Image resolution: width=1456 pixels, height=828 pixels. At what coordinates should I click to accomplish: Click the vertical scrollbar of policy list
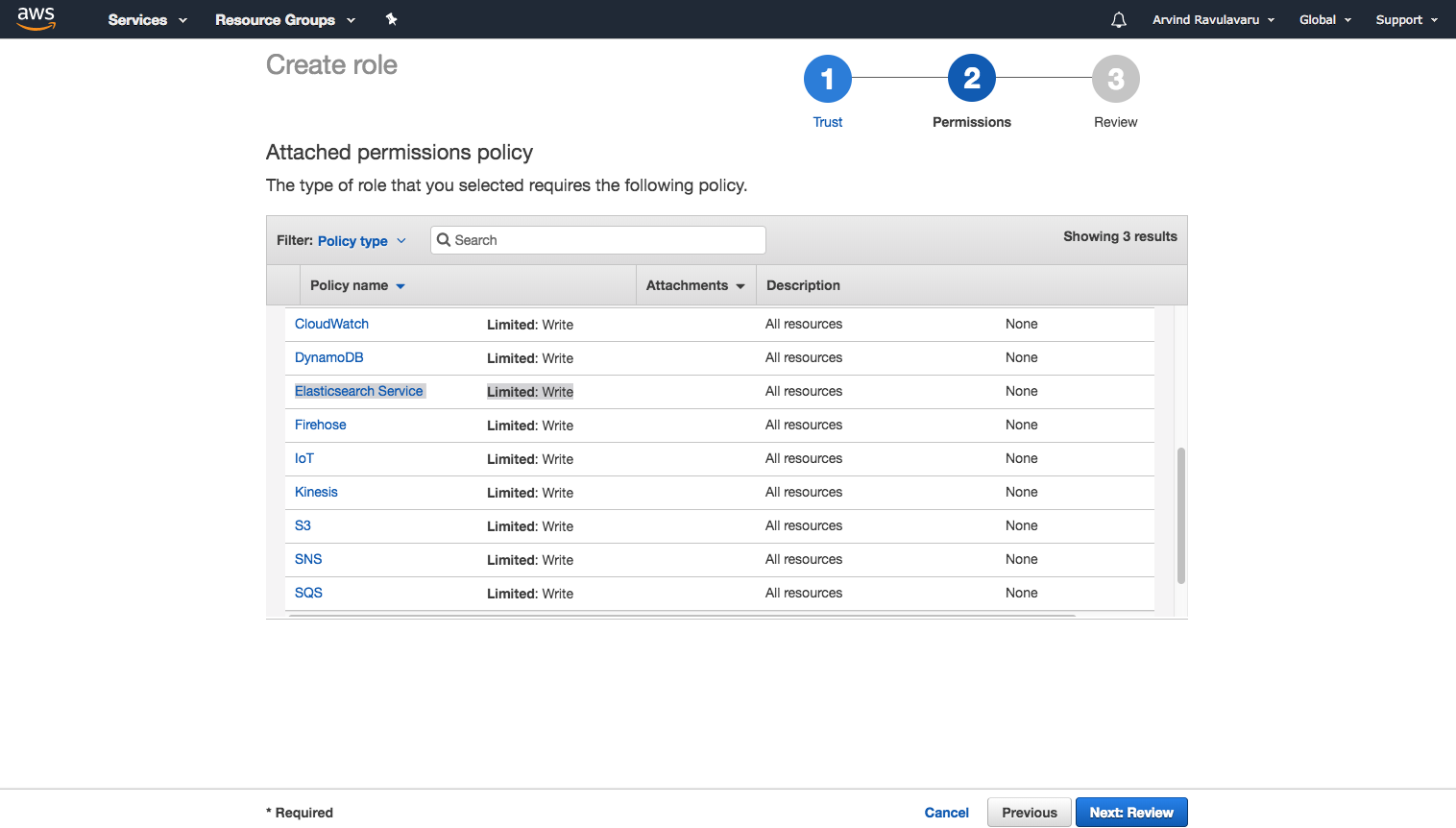coord(1181,516)
